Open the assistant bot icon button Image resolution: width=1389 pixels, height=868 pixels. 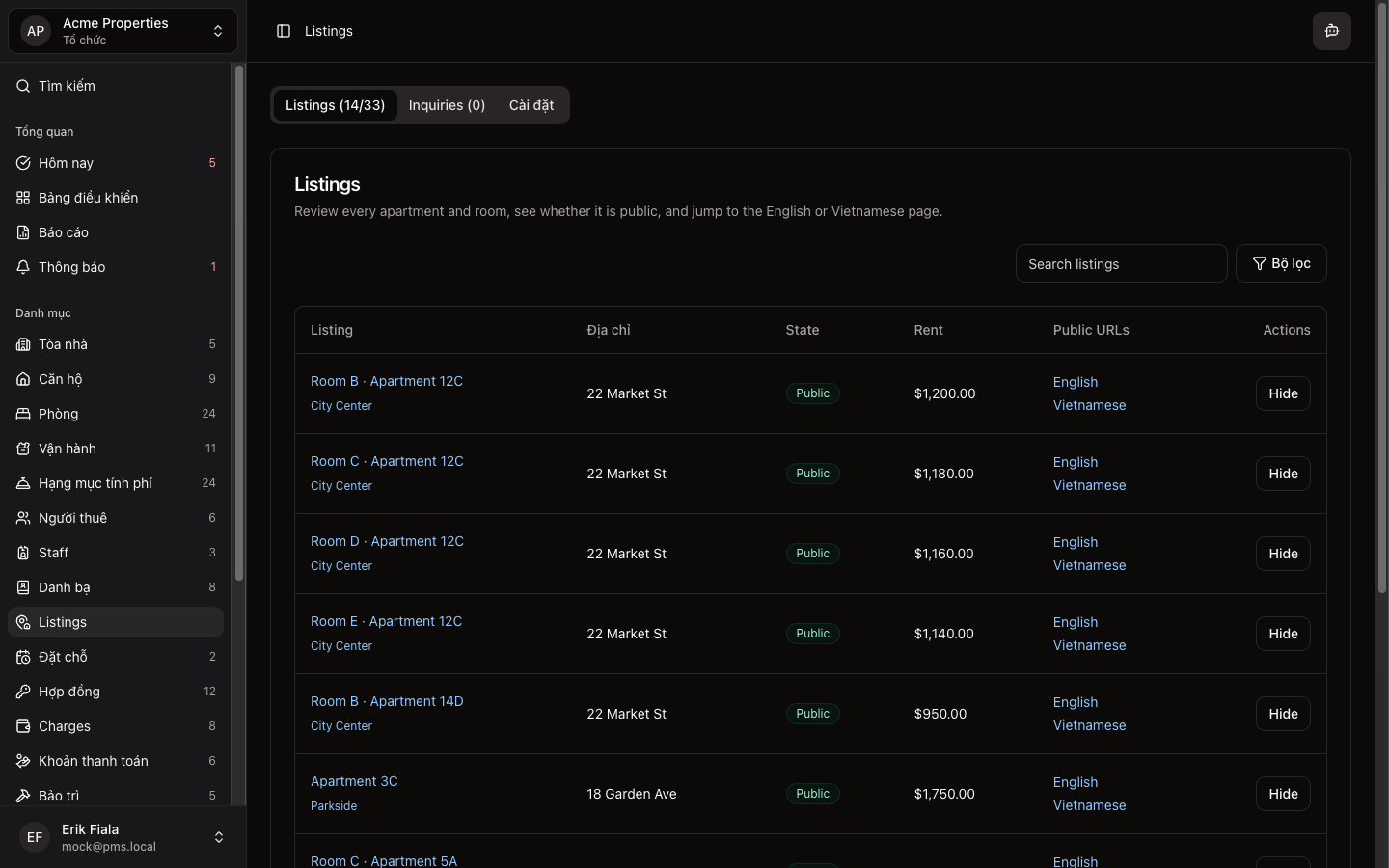pos(1331,31)
